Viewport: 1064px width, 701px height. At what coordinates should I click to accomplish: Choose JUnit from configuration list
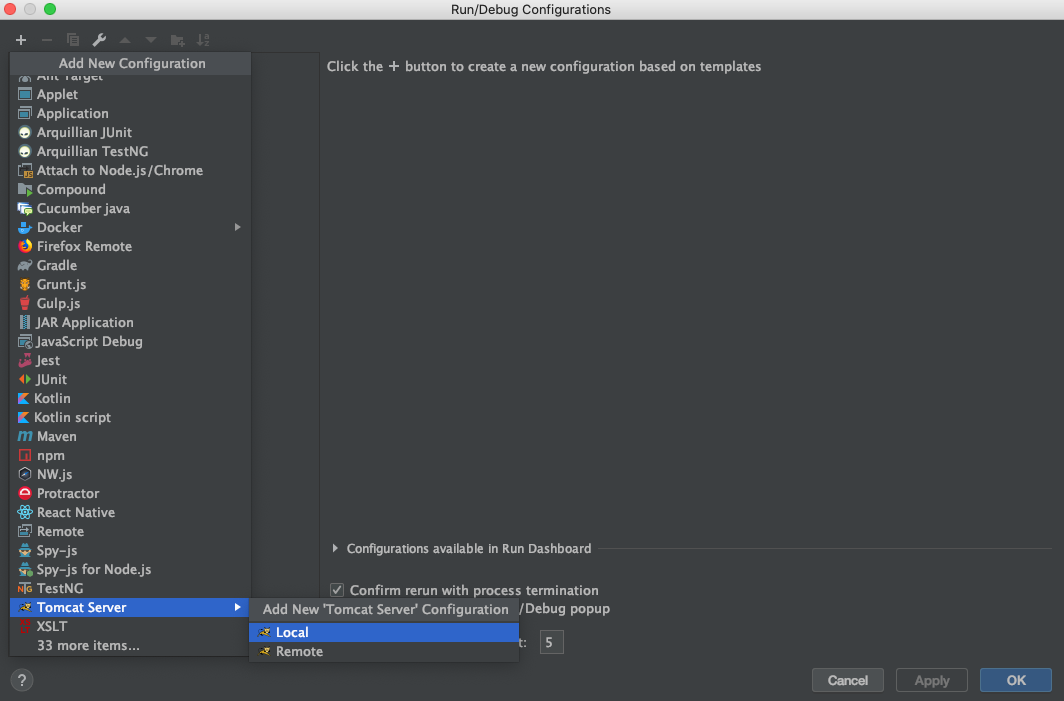point(130,379)
